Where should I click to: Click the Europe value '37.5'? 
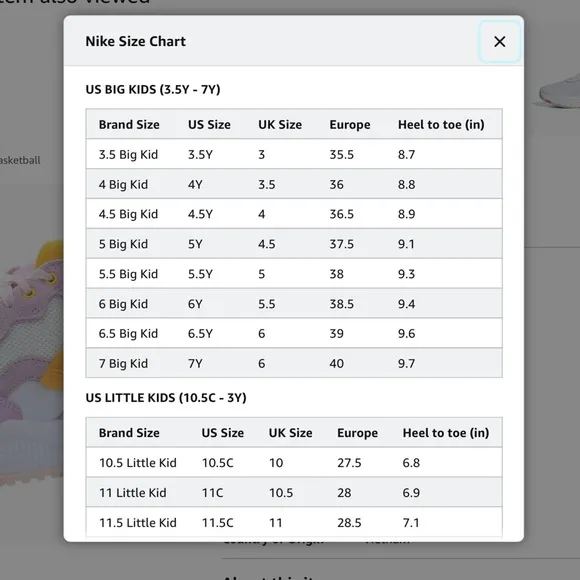pyautogui.click(x=341, y=244)
